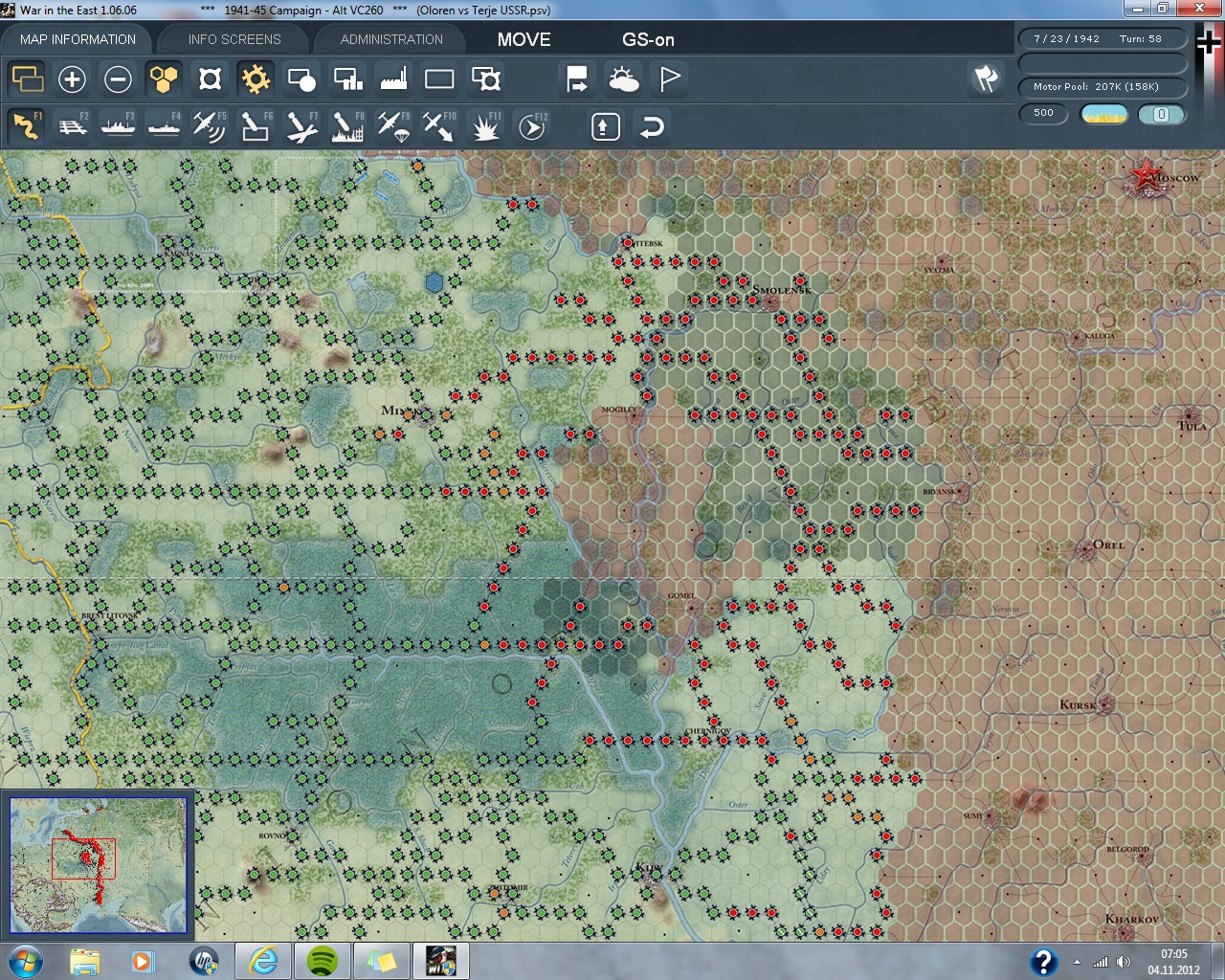Screen dimensions: 1225x980
Task: Select air transport parachute mode (F9)
Action: pos(393,125)
